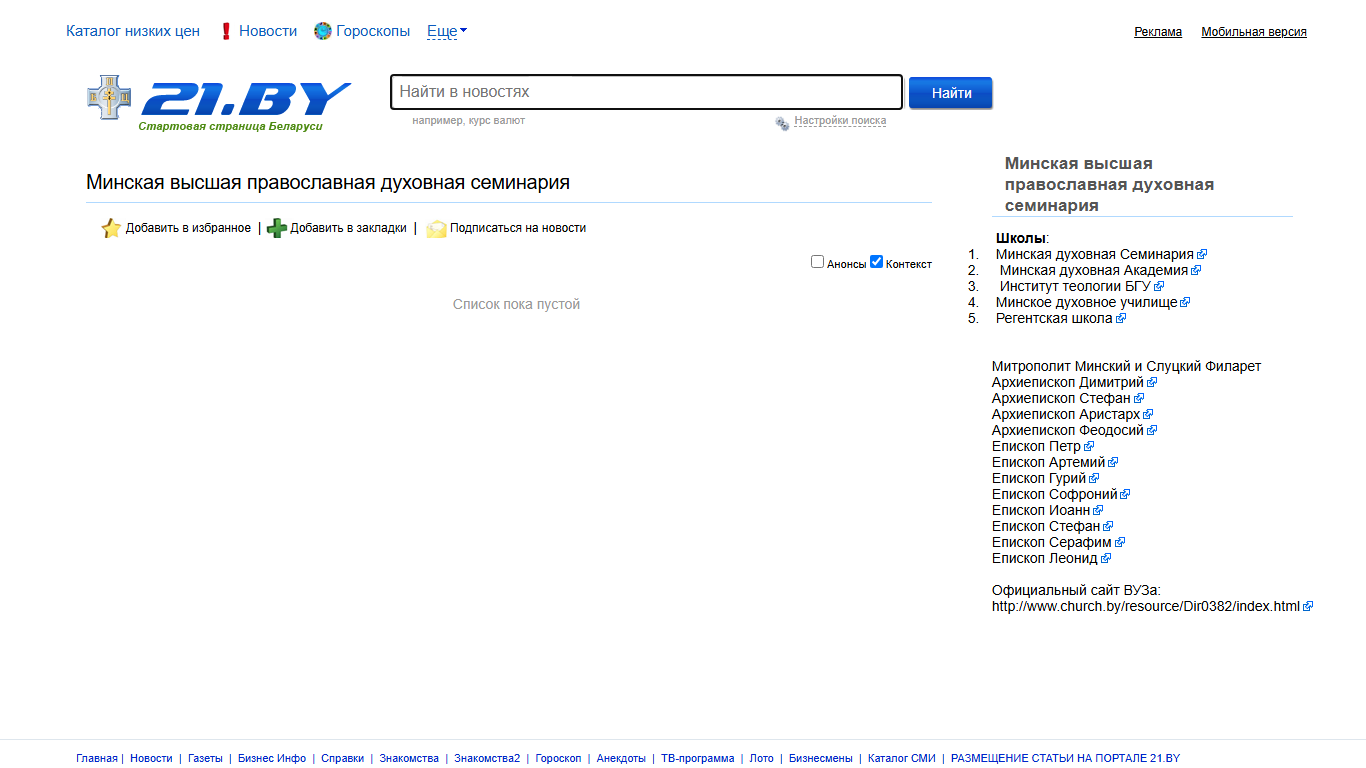
Task: Click external link icon after Архиепископ Стефан
Action: 1139,399
